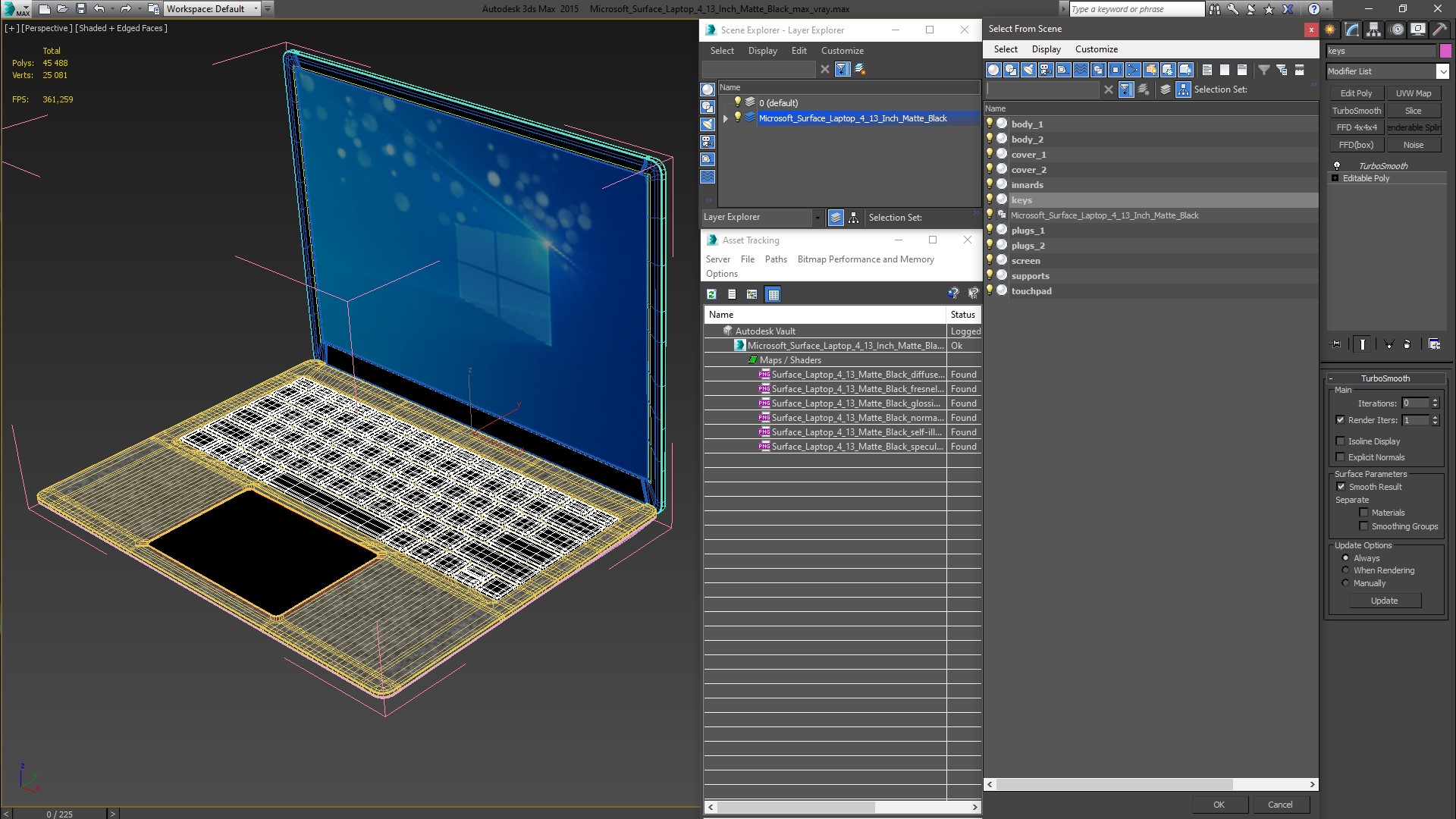Open the Utilities hammer tab
Image resolution: width=1456 pixels, height=819 pixels.
1439,30
